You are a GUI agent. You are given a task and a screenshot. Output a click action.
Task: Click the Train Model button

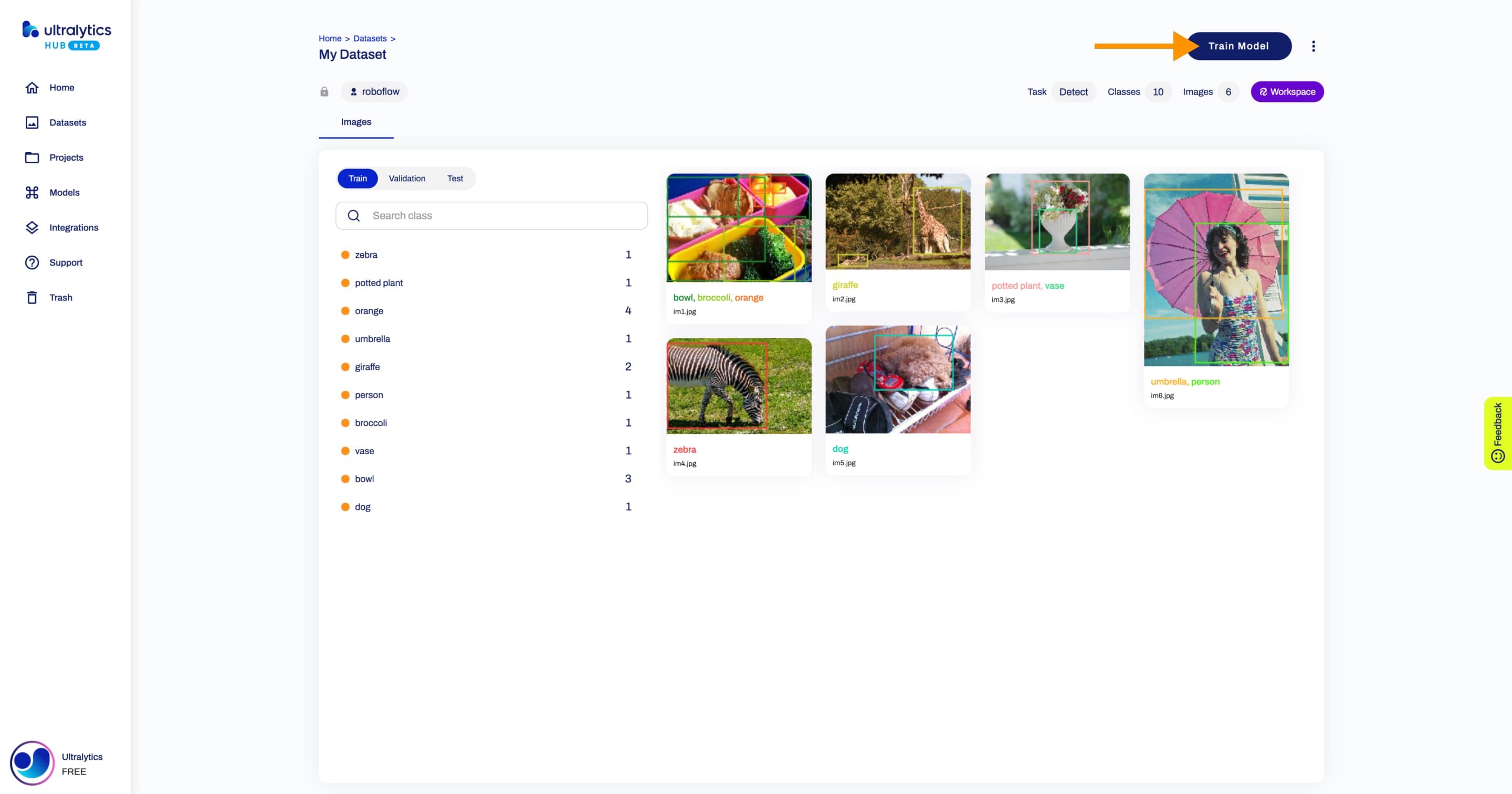1238,46
